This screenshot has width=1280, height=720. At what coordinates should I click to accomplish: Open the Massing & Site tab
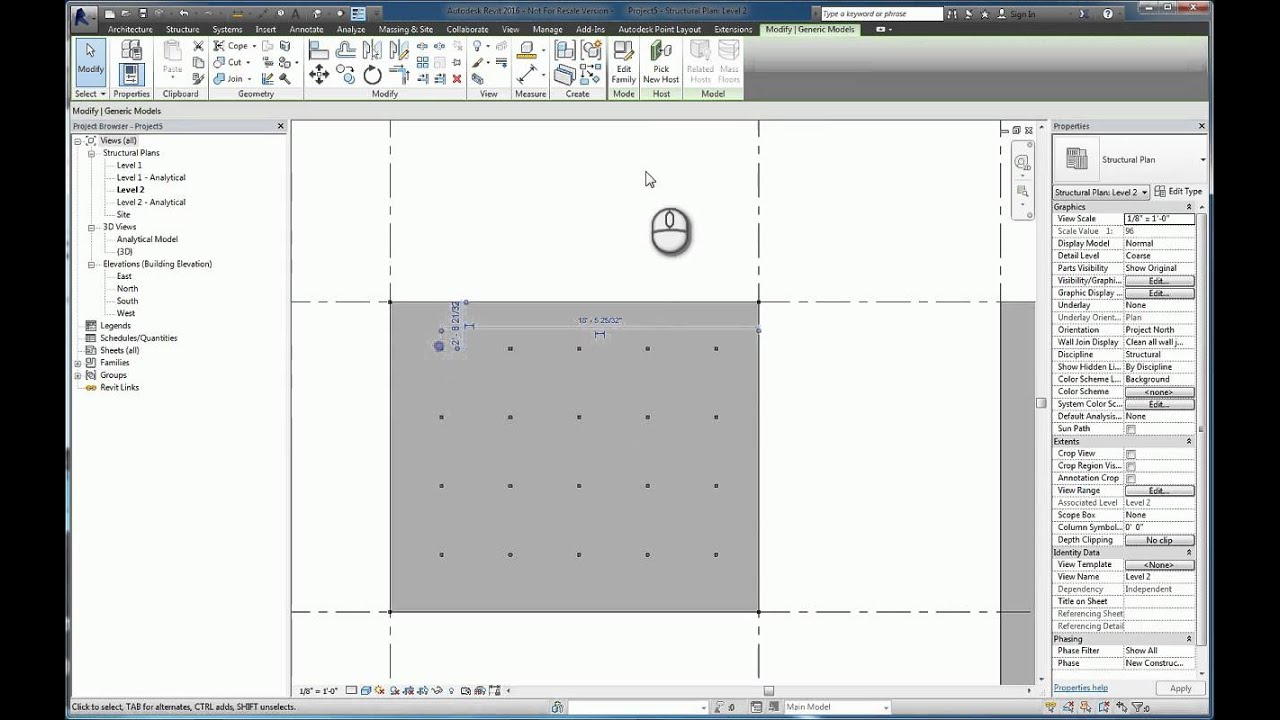[x=406, y=29]
